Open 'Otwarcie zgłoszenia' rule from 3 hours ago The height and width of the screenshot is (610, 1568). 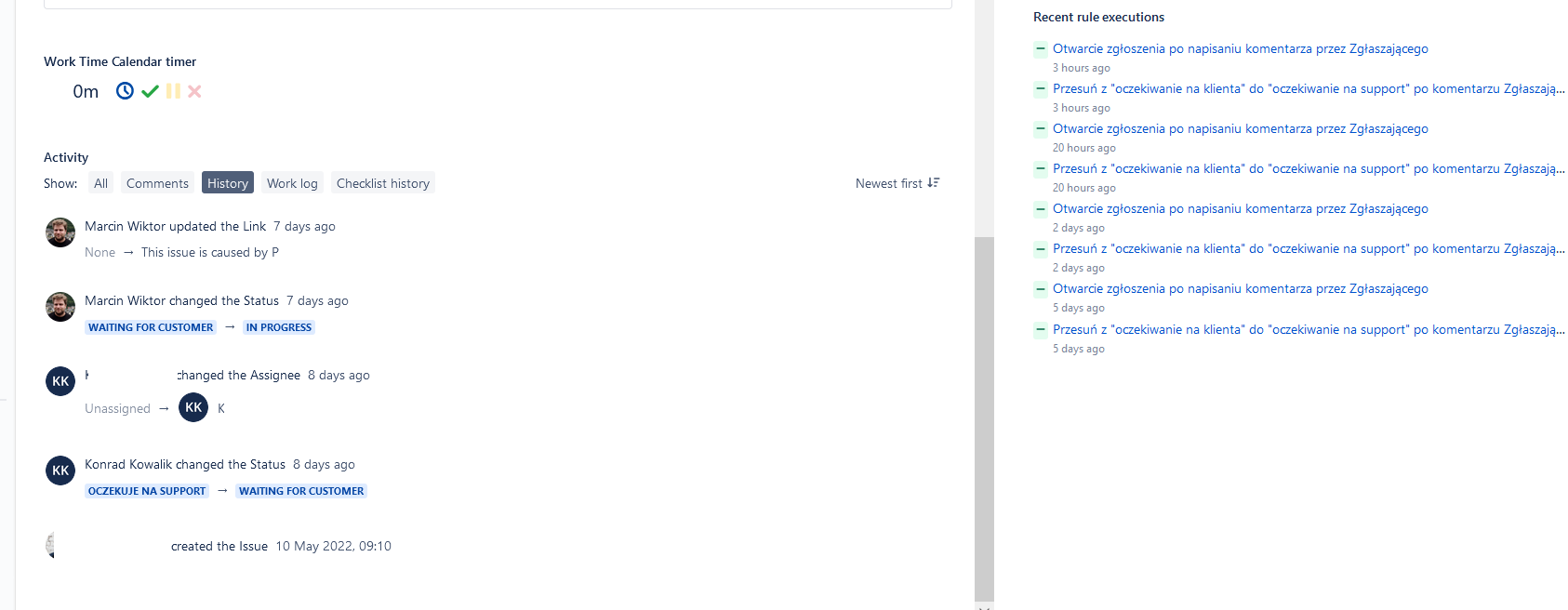(x=1240, y=48)
